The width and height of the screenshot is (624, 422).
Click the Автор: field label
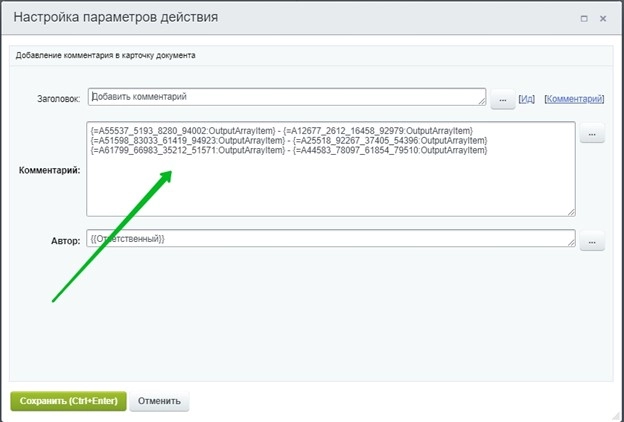63,241
